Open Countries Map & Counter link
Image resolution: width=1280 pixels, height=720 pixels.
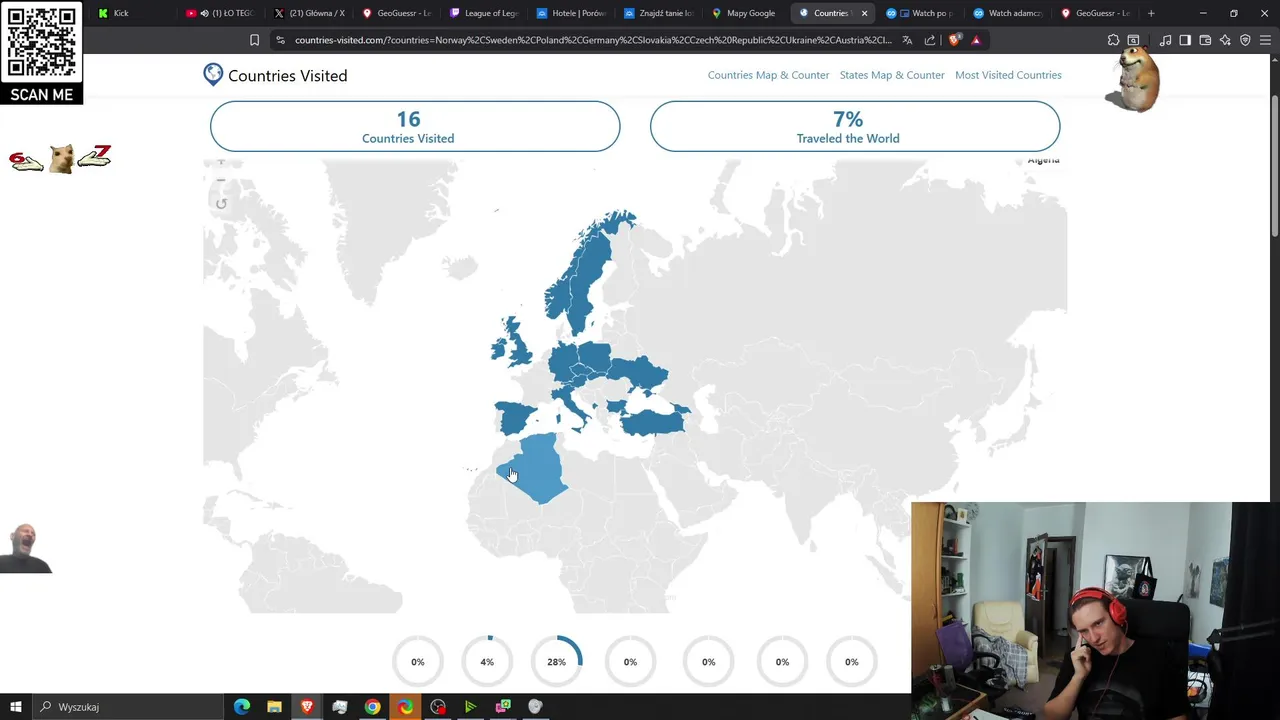[x=768, y=75]
